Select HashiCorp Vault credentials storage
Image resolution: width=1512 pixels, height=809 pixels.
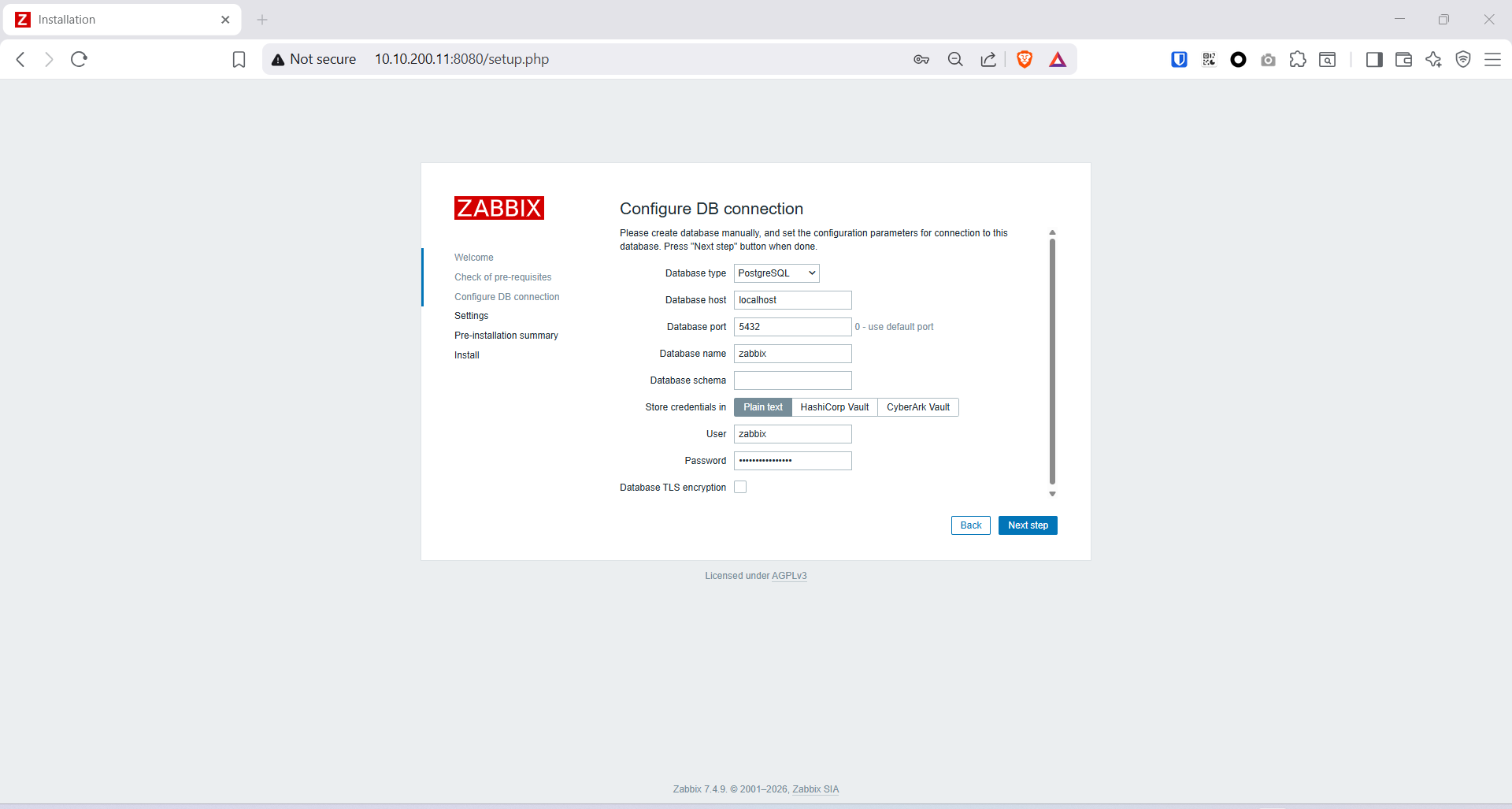834,407
